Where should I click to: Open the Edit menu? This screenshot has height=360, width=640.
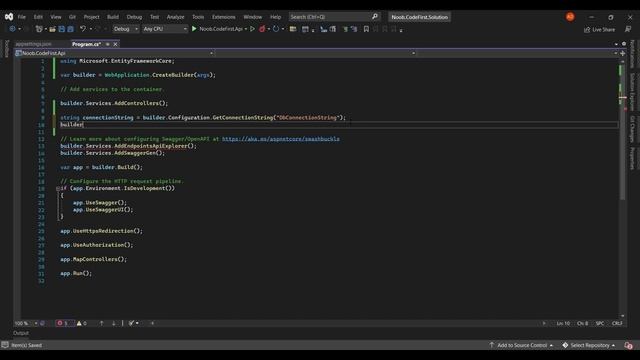point(38,17)
